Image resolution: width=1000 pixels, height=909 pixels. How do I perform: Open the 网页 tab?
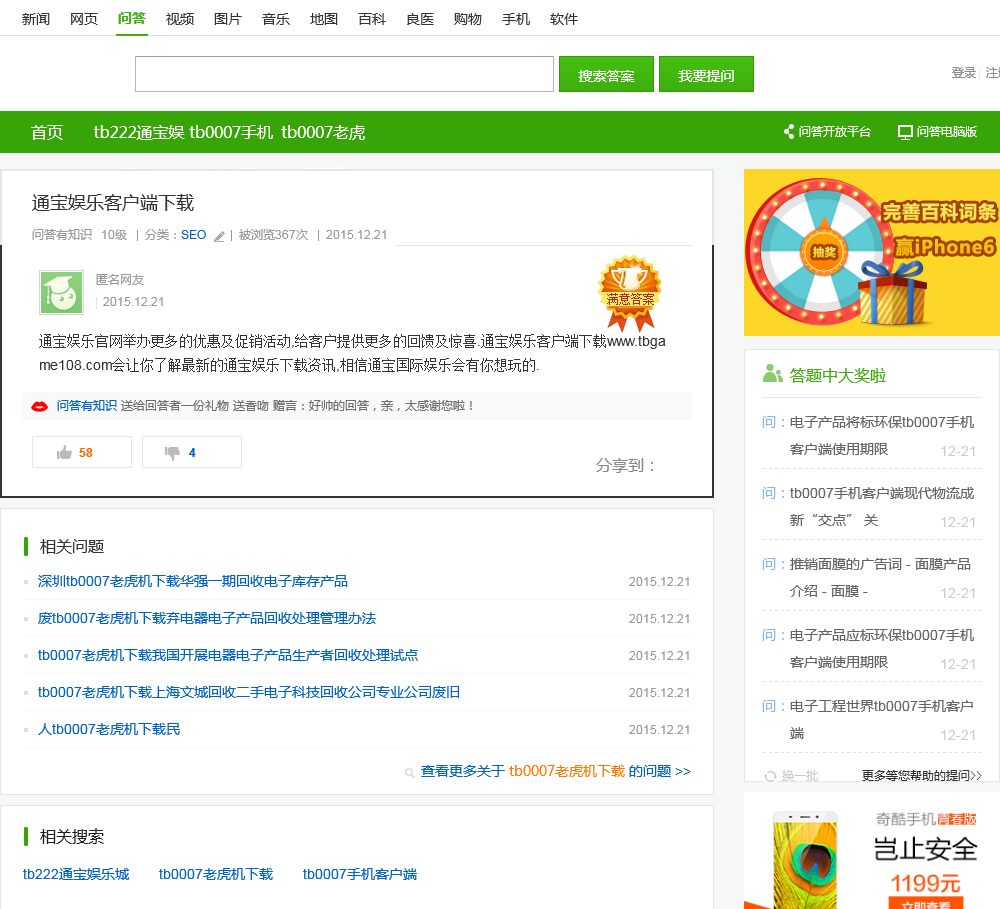(x=84, y=19)
